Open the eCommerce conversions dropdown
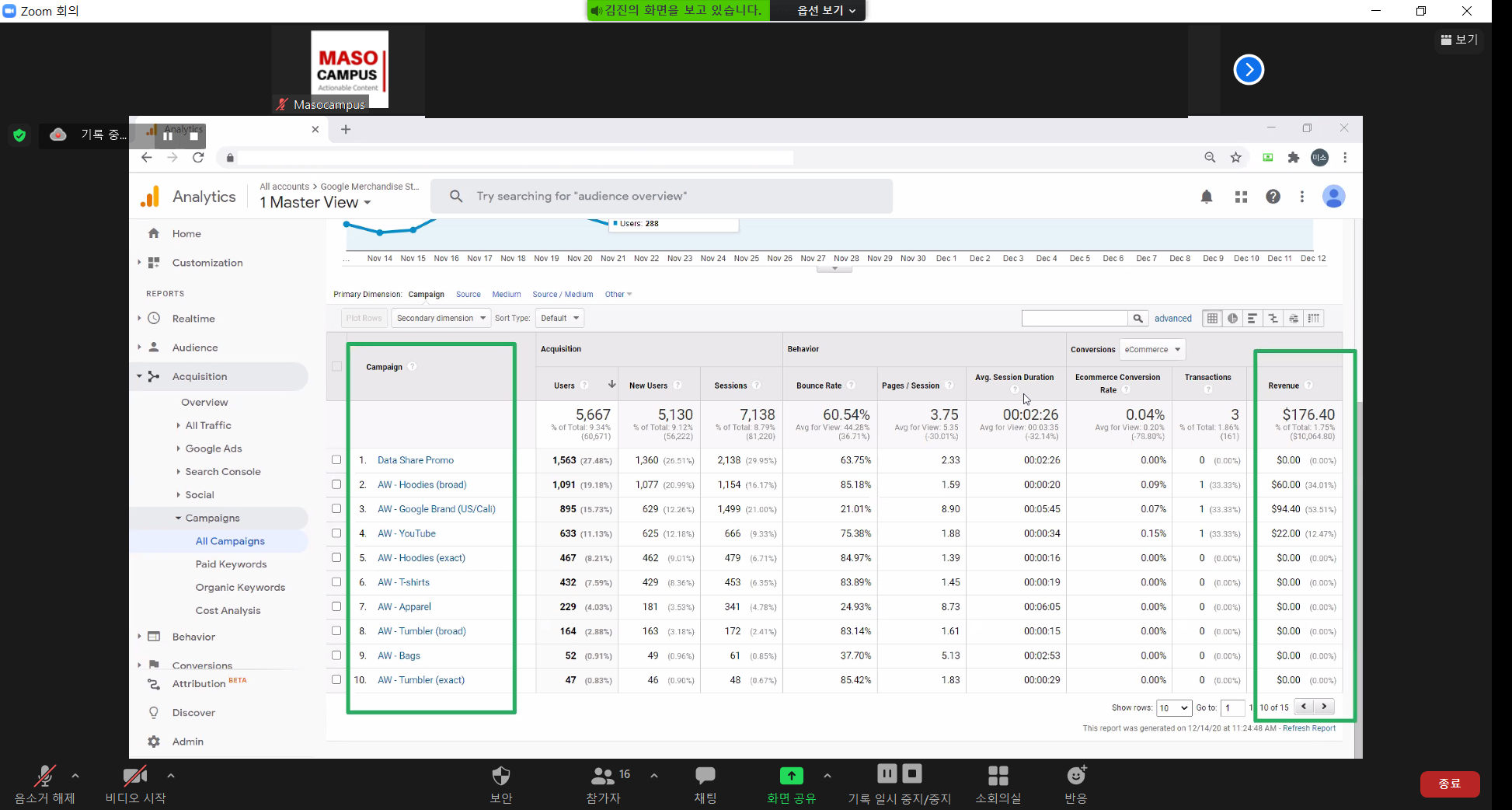The height and width of the screenshot is (810, 1512). click(x=1151, y=350)
